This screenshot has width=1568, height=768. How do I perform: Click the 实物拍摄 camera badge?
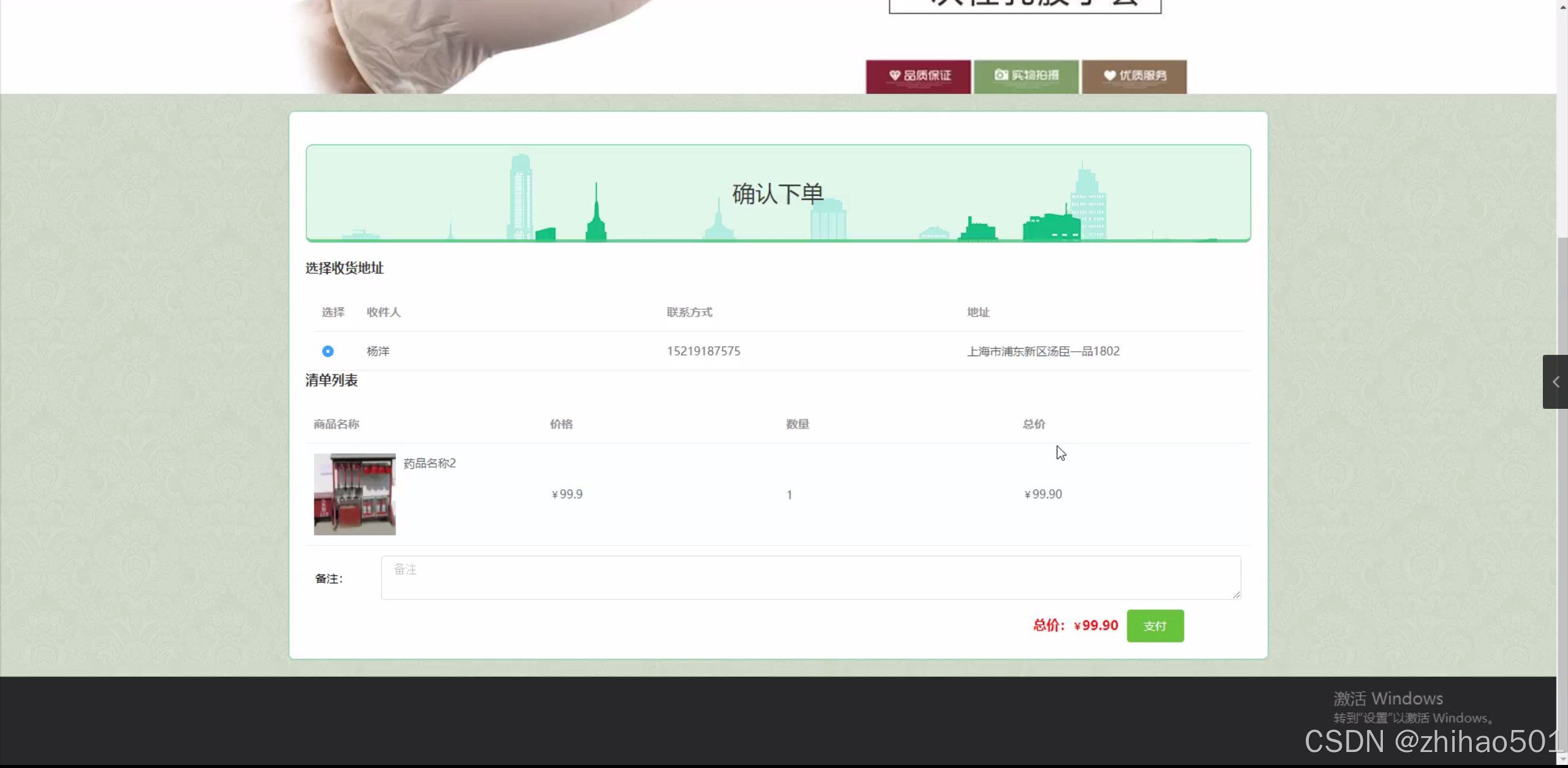coord(1026,76)
